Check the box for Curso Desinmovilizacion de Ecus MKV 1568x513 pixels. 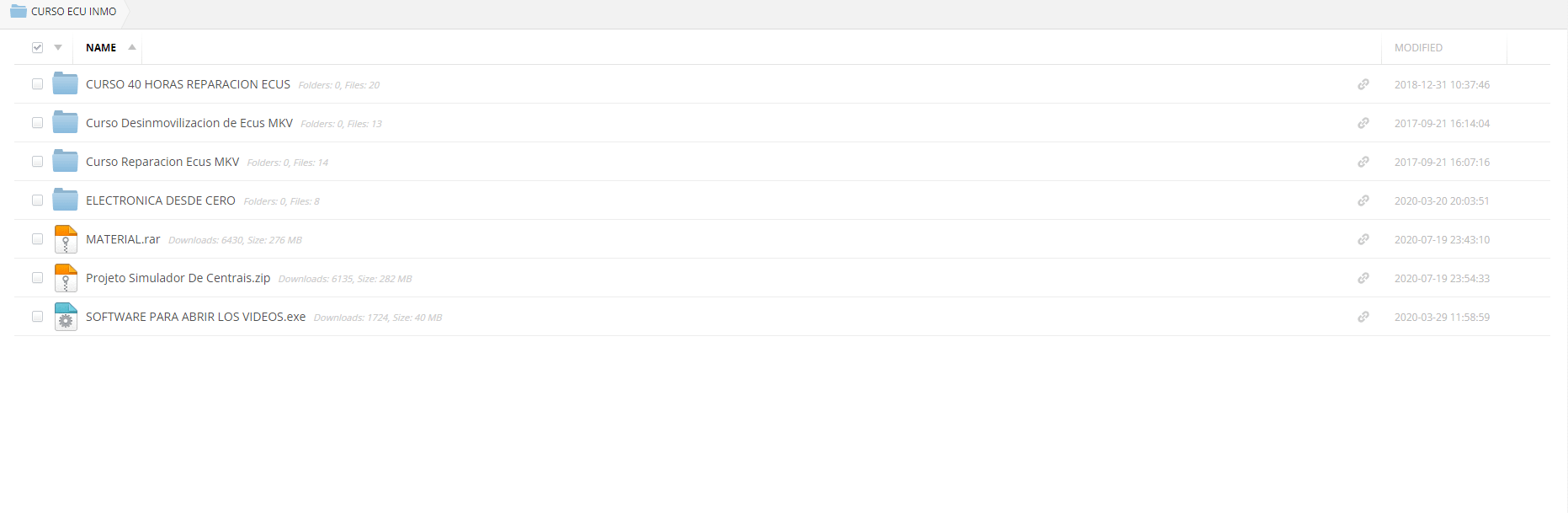click(37, 123)
